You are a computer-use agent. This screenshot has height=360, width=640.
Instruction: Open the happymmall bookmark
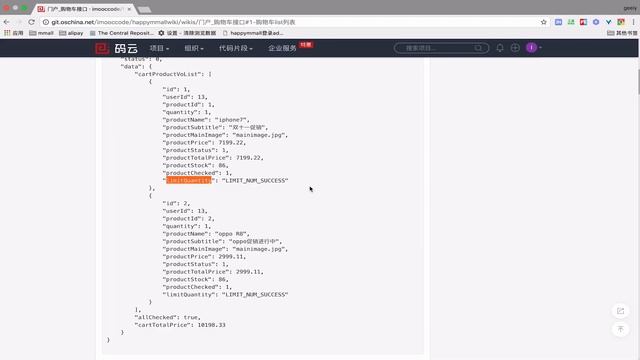253,33
